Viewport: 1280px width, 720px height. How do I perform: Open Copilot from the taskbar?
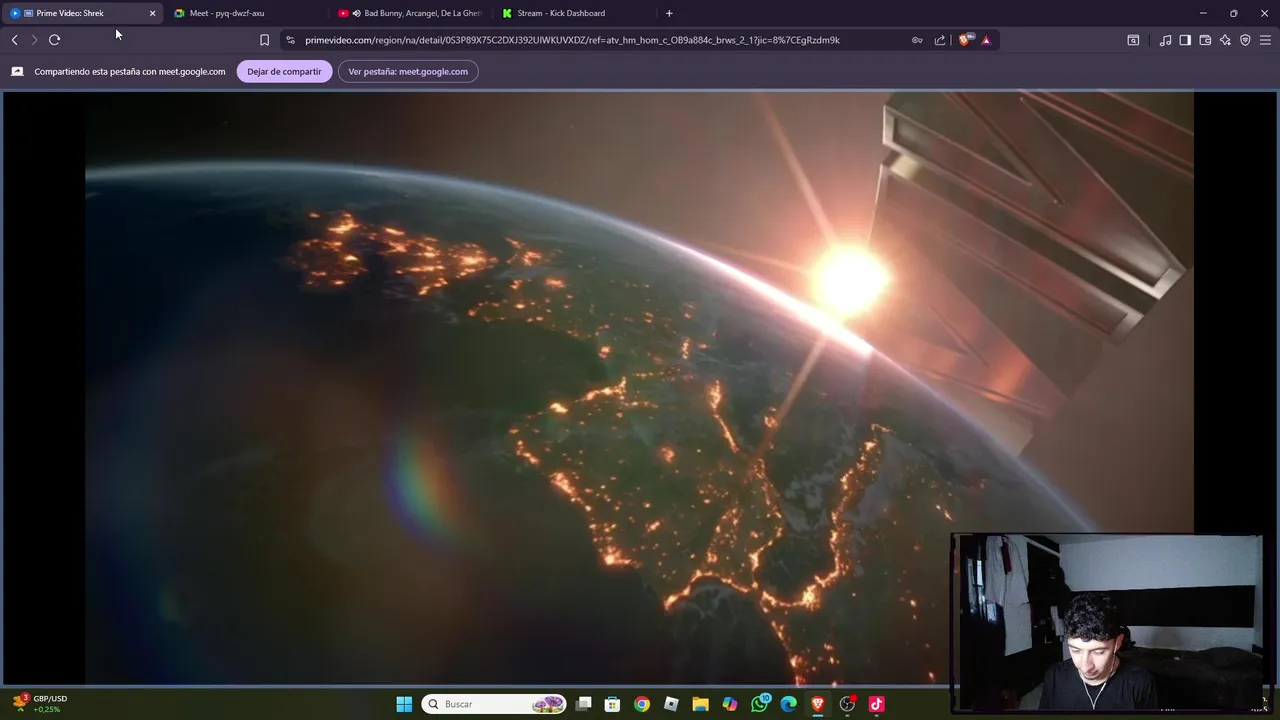[730, 704]
